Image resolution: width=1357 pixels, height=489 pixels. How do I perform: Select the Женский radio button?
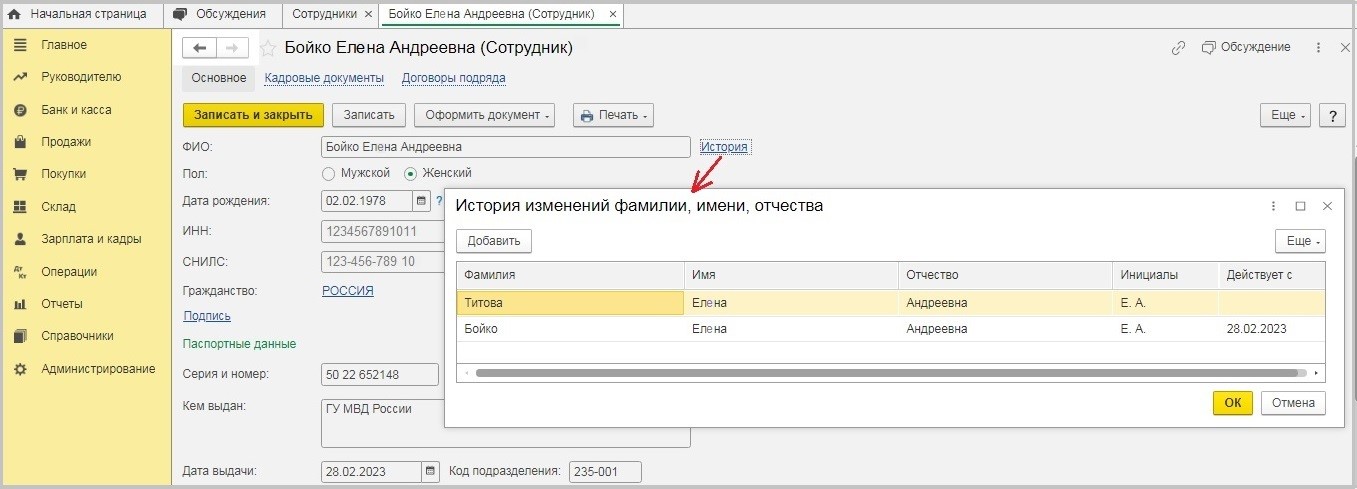(x=411, y=173)
